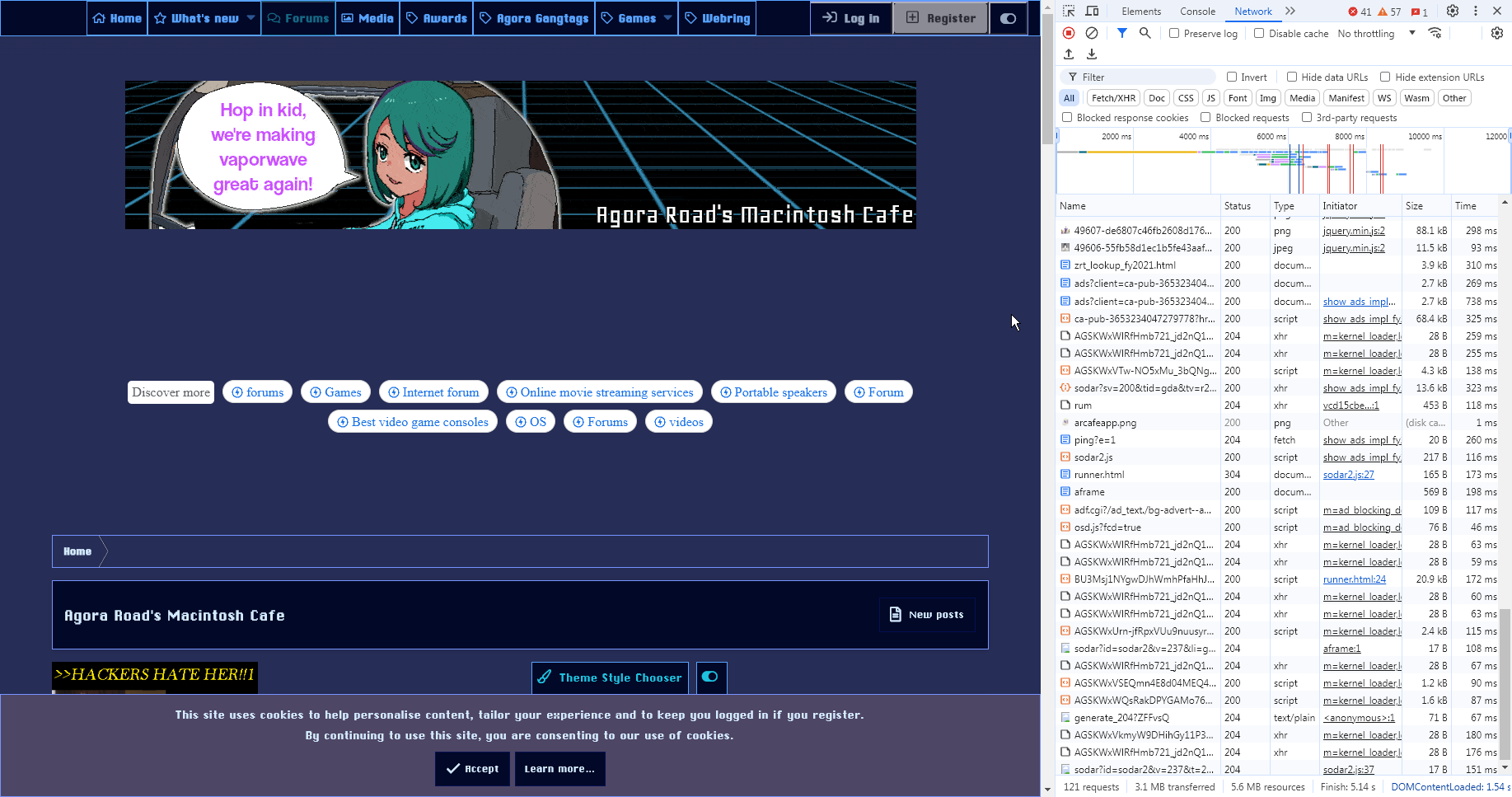
Task: Switch to the Console tab
Action: coord(1197,12)
